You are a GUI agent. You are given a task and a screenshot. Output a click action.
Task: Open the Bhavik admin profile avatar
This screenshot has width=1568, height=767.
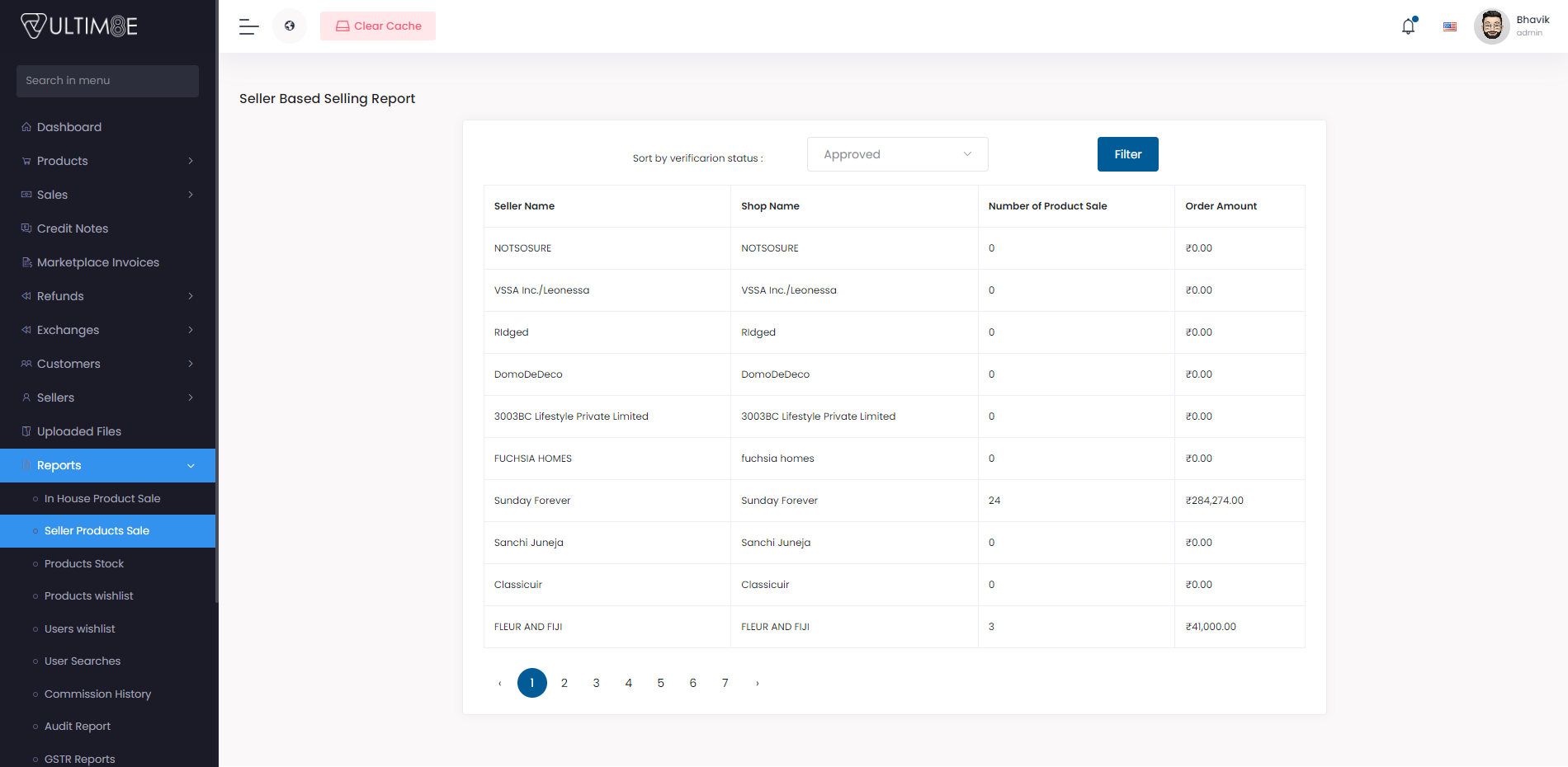click(1491, 26)
